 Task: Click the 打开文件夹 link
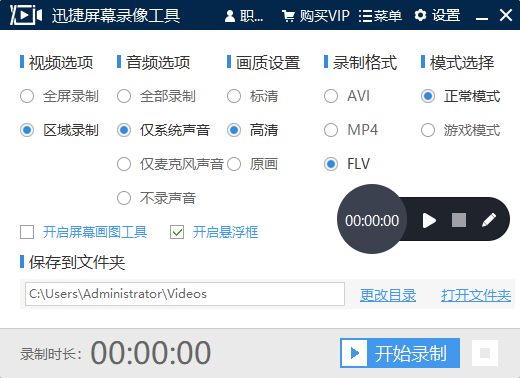pos(476,295)
